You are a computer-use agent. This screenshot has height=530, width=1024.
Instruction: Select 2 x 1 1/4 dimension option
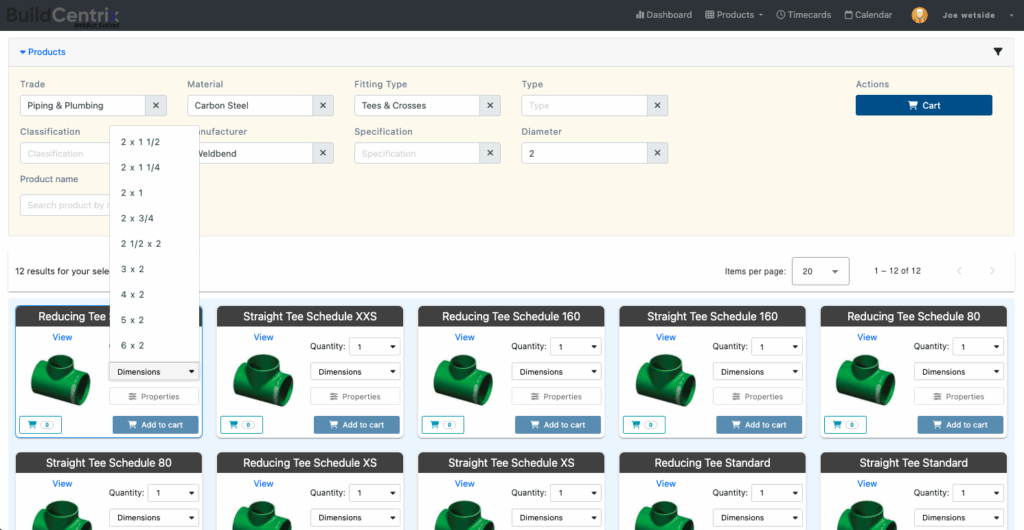point(141,168)
